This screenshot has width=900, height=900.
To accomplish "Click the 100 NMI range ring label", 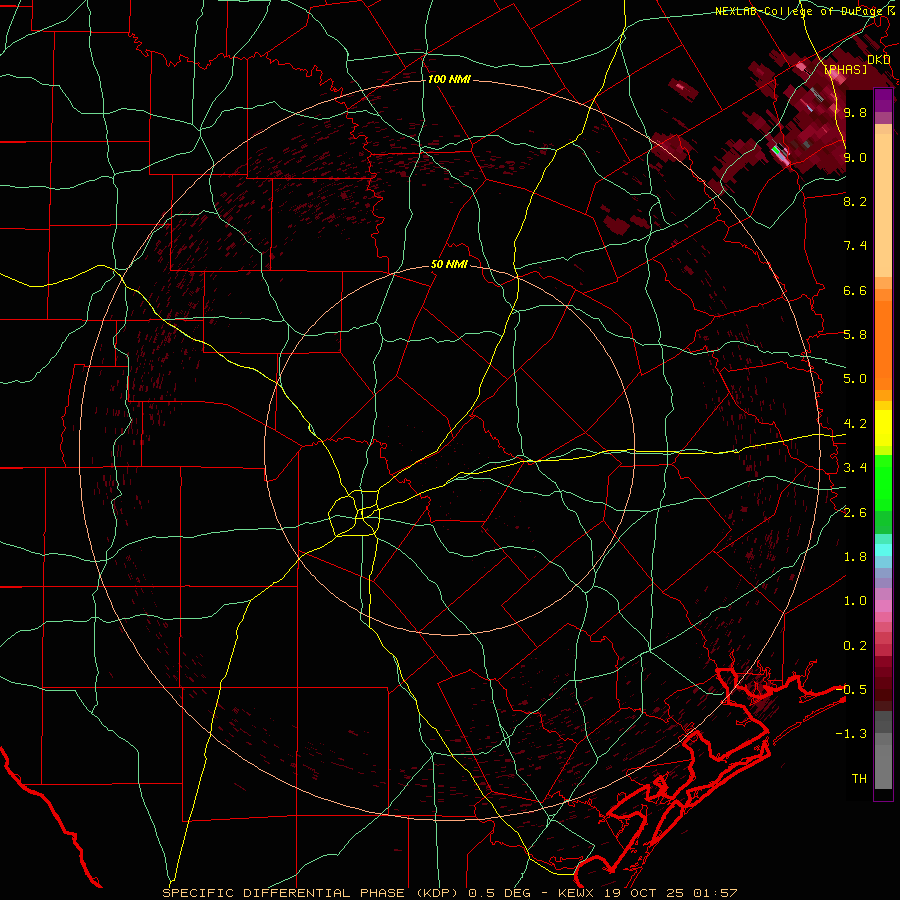I will coord(449,79).
